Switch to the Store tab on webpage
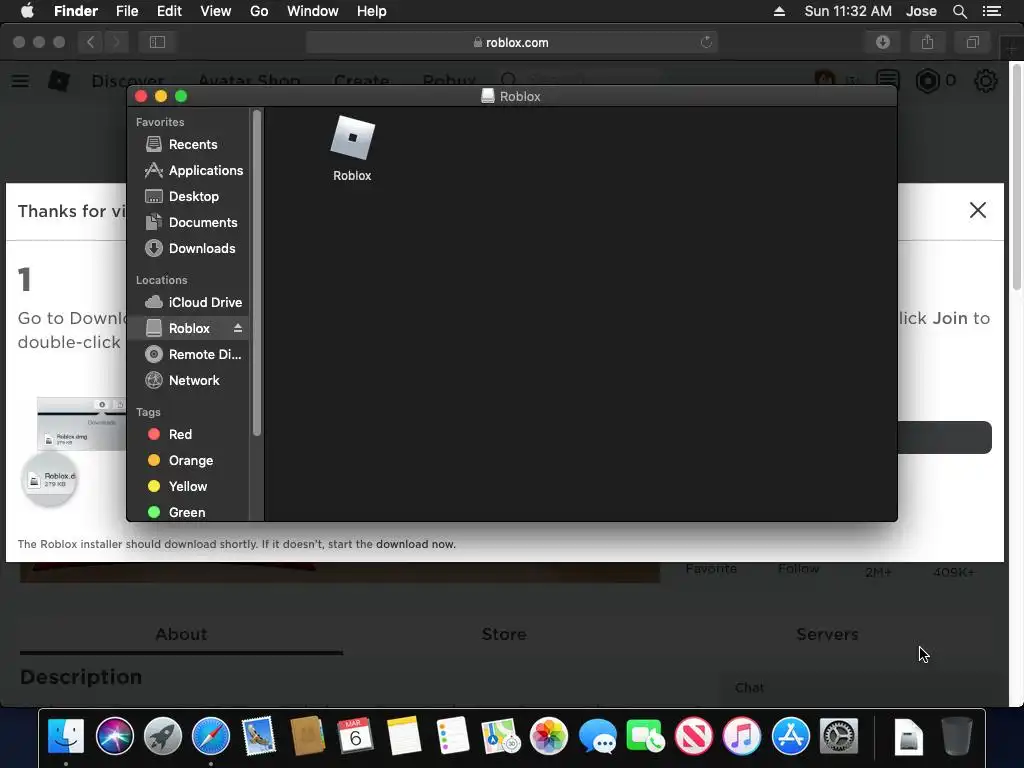1024x768 pixels. (x=504, y=635)
